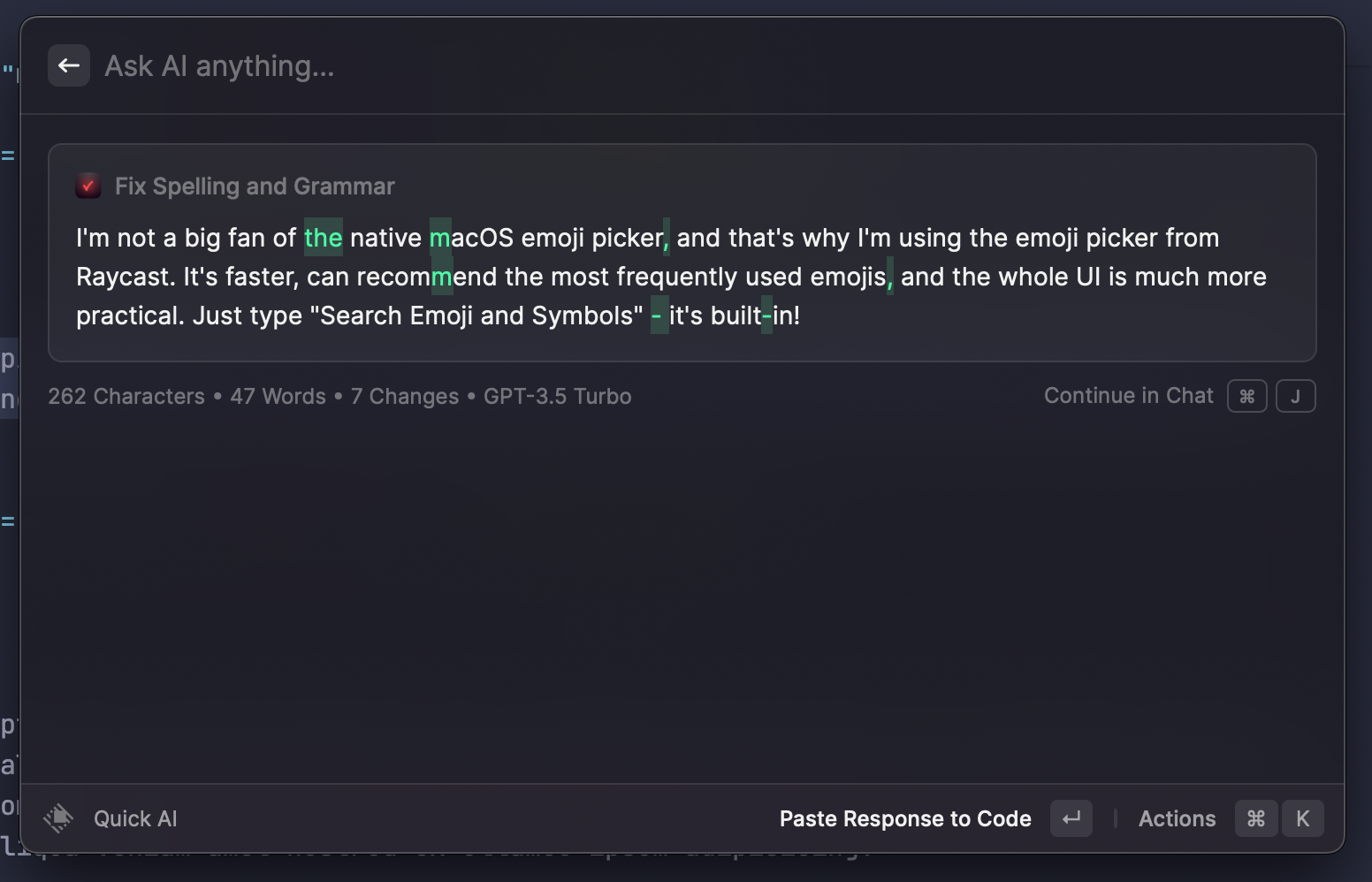Click the Command key badge beside Actions
This screenshot has height=882, width=1372.
coord(1256,818)
